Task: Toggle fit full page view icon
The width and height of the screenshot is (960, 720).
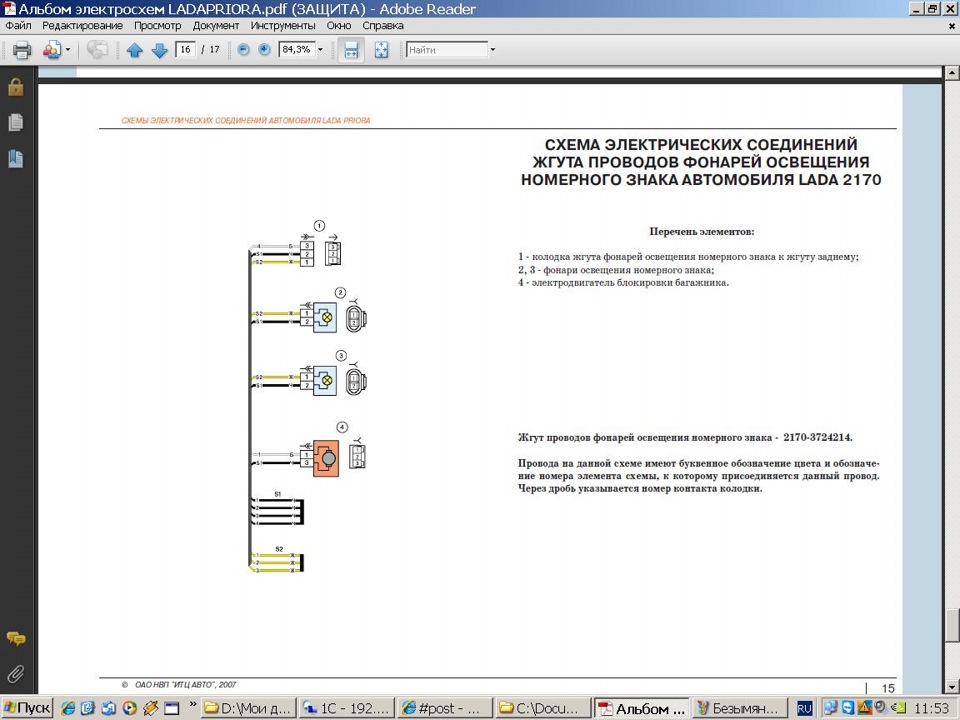Action: click(x=381, y=50)
